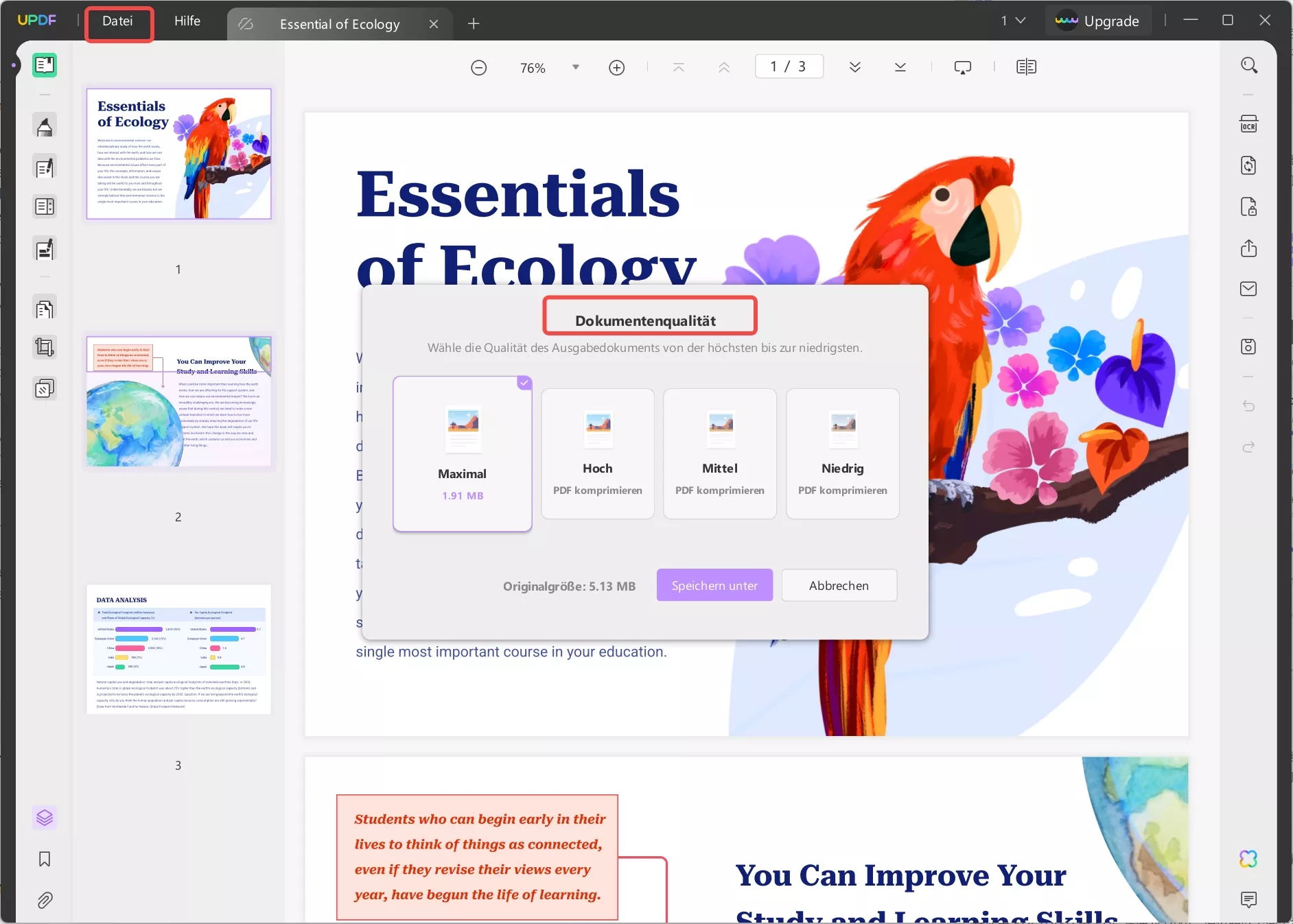The width and height of the screenshot is (1293, 924).
Task: Zoom out with the minus icon
Action: (x=479, y=67)
